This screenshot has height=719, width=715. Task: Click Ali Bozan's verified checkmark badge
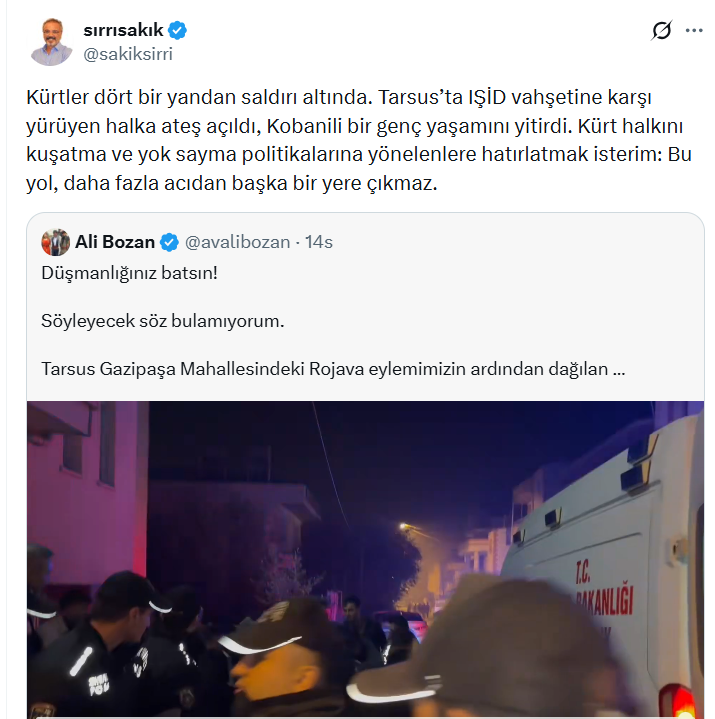click(169, 242)
